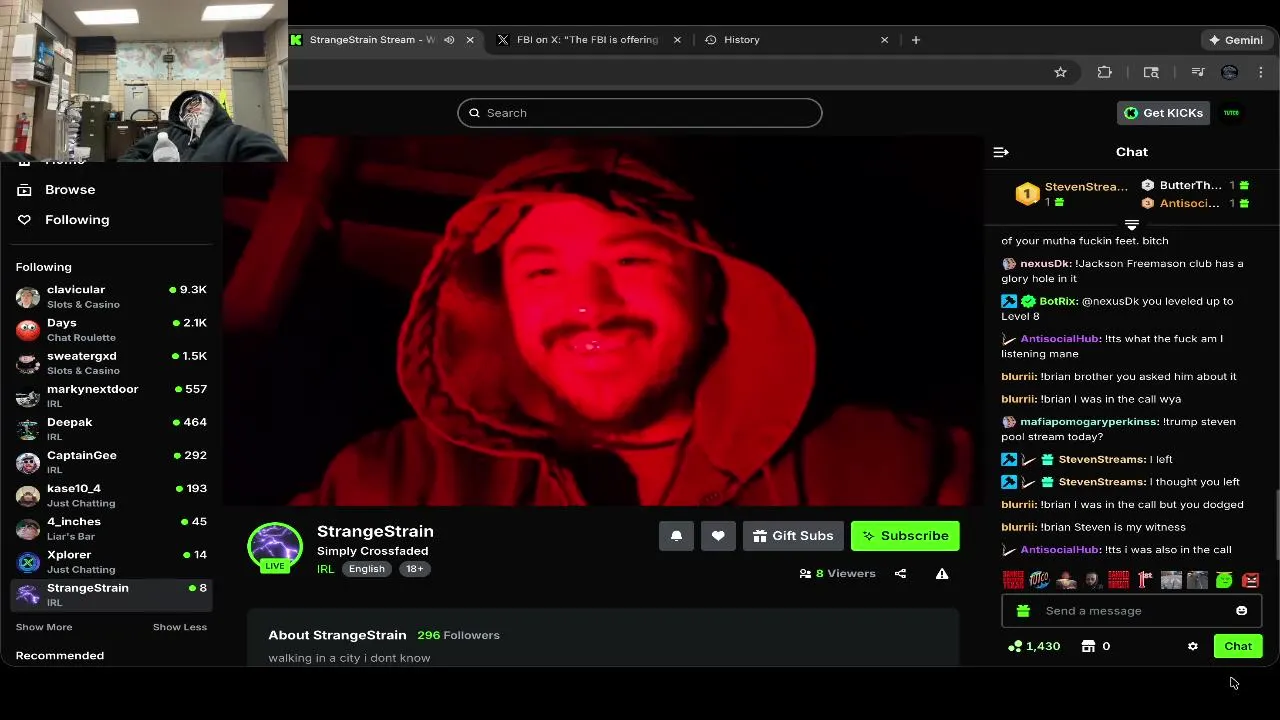Screen dimensions: 1280x720
Task: Click the English language tag
Action: (366, 569)
